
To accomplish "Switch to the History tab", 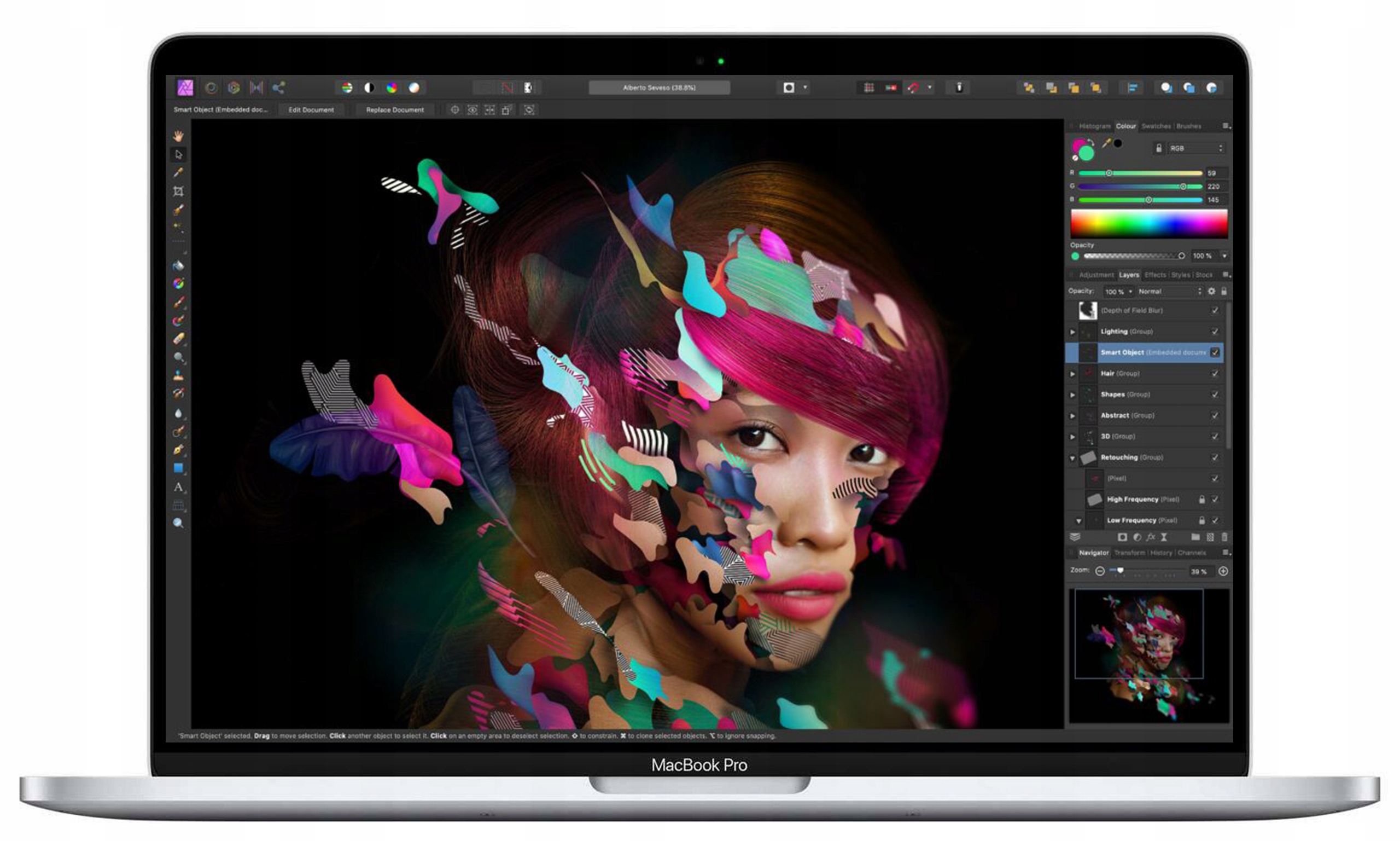I will (1160, 553).
